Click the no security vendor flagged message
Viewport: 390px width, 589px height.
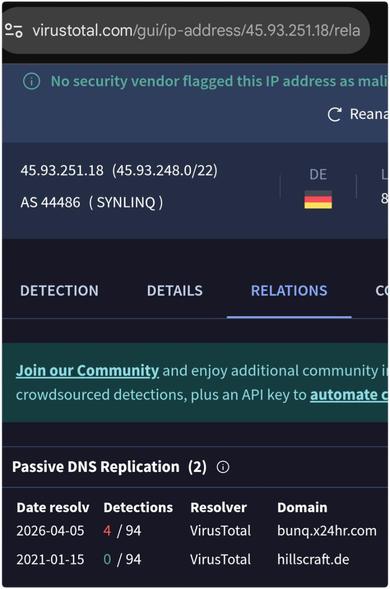(x=219, y=81)
